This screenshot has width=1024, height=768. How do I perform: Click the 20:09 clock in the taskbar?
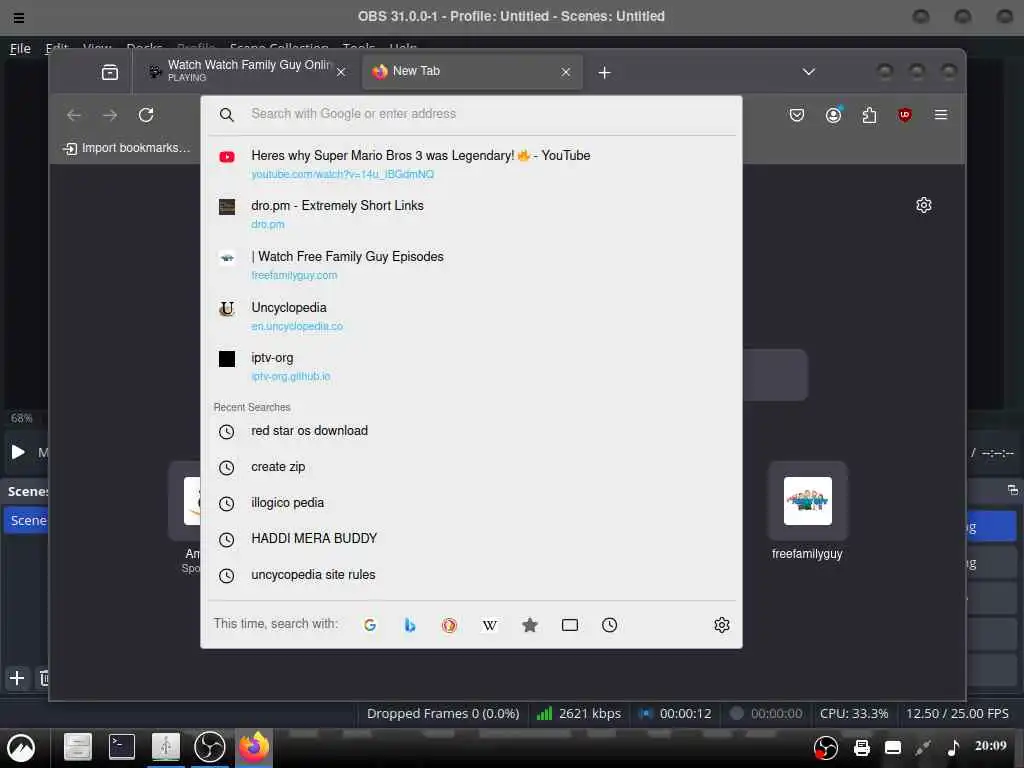coord(991,746)
